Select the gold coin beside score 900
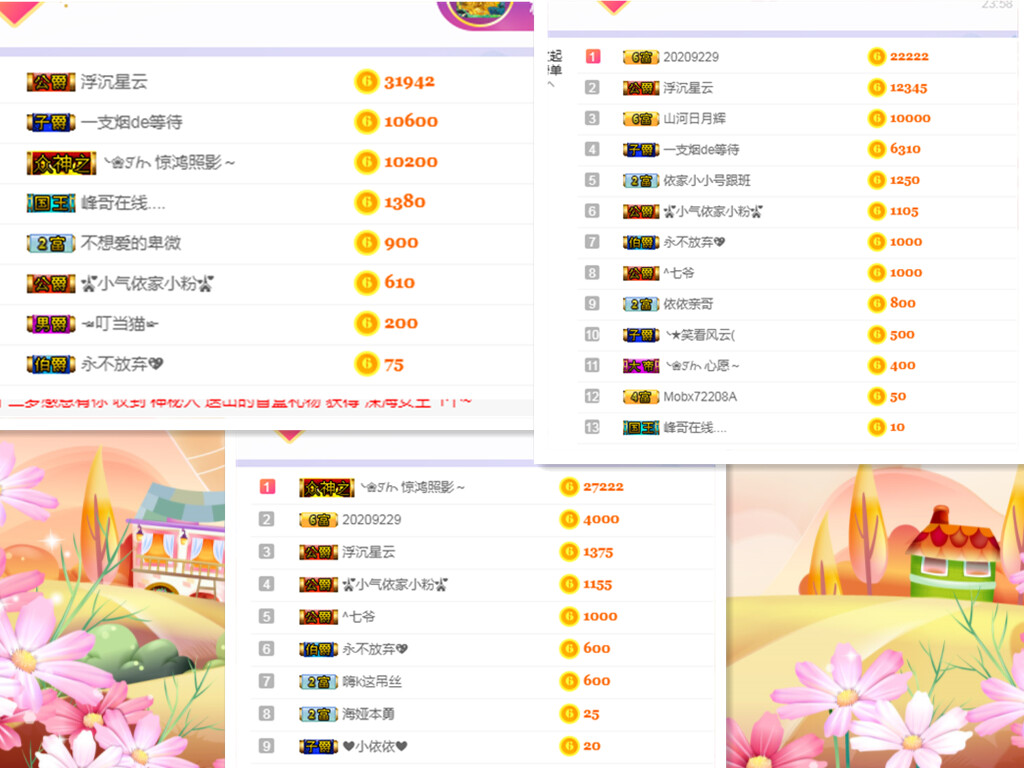 366,243
